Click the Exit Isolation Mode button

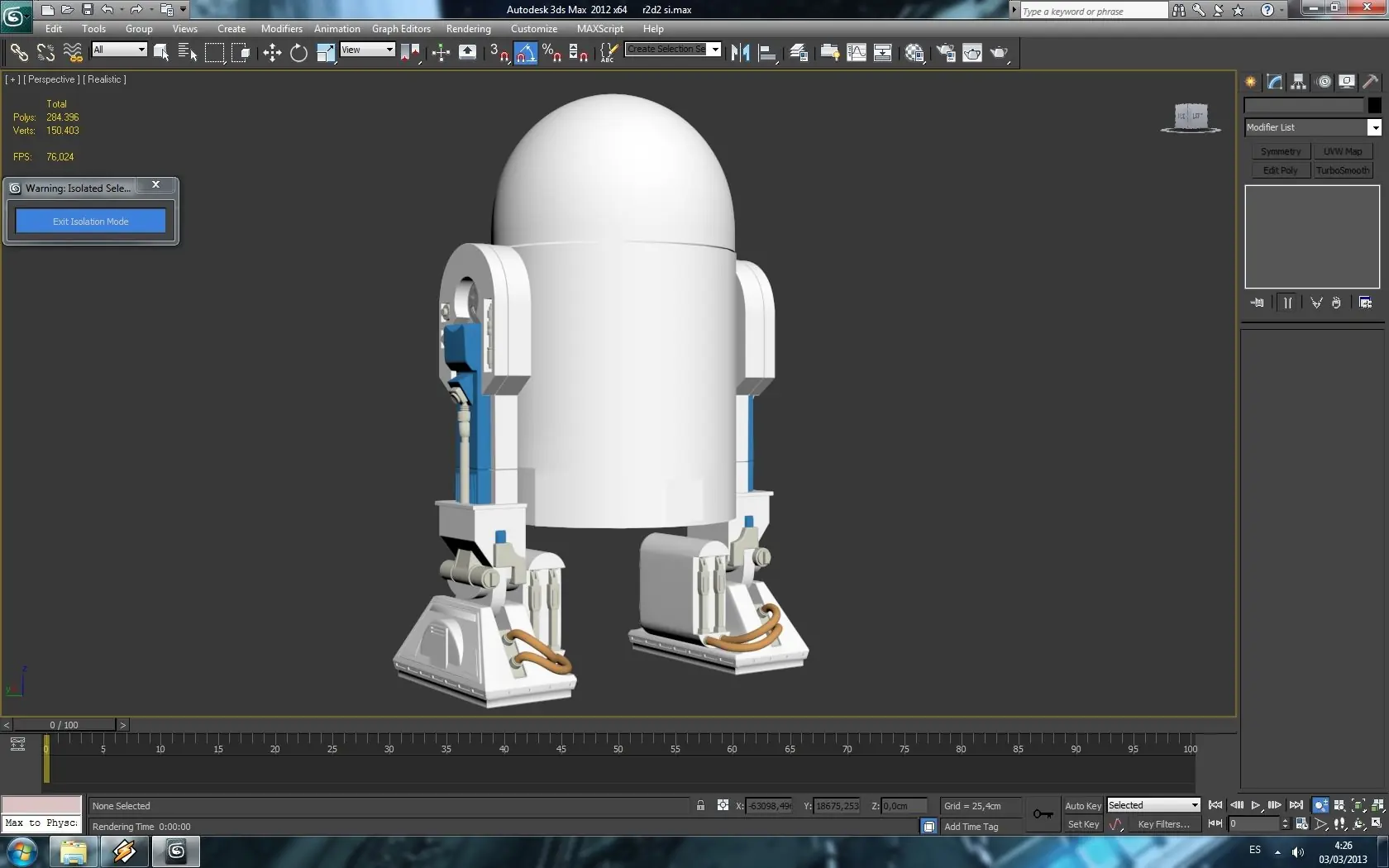[x=91, y=222]
